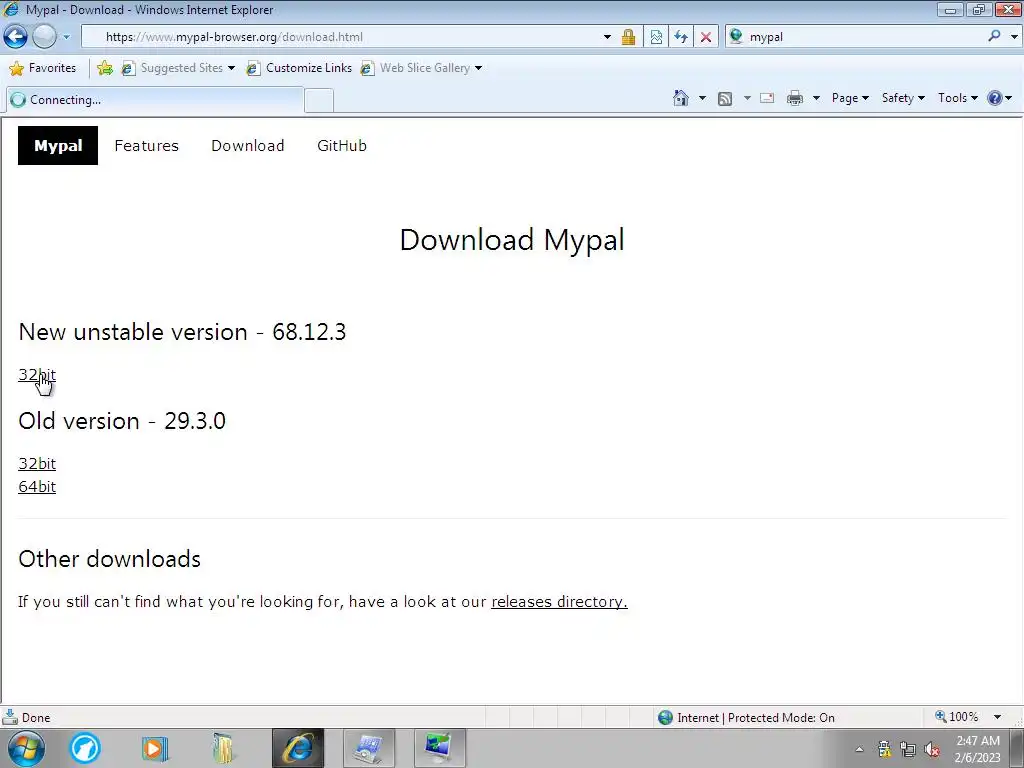Open the control panel taskbar window
This screenshot has height=768, width=1024.
pyautogui.click(x=369, y=748)
